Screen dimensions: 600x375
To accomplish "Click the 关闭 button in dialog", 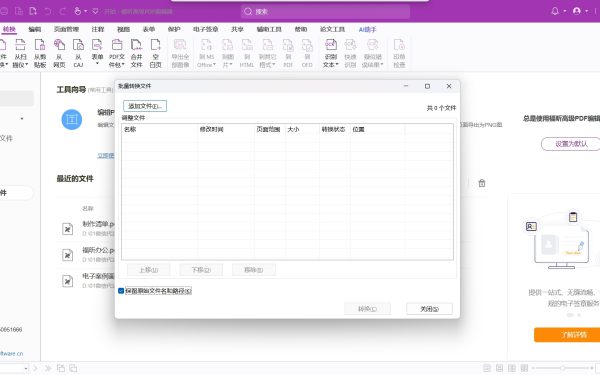I will [x=429, y=309].
